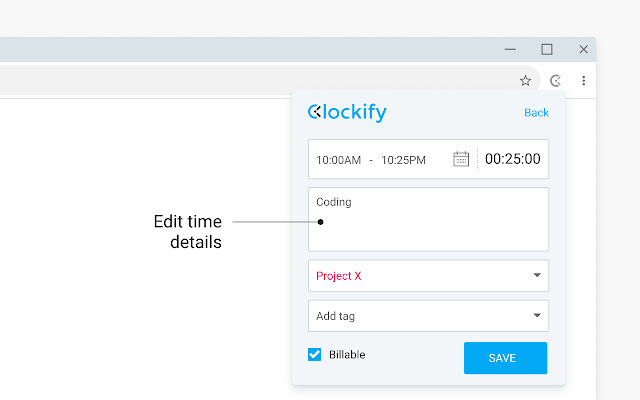Open the Chrome three-dot menu

tap(583, 81)
